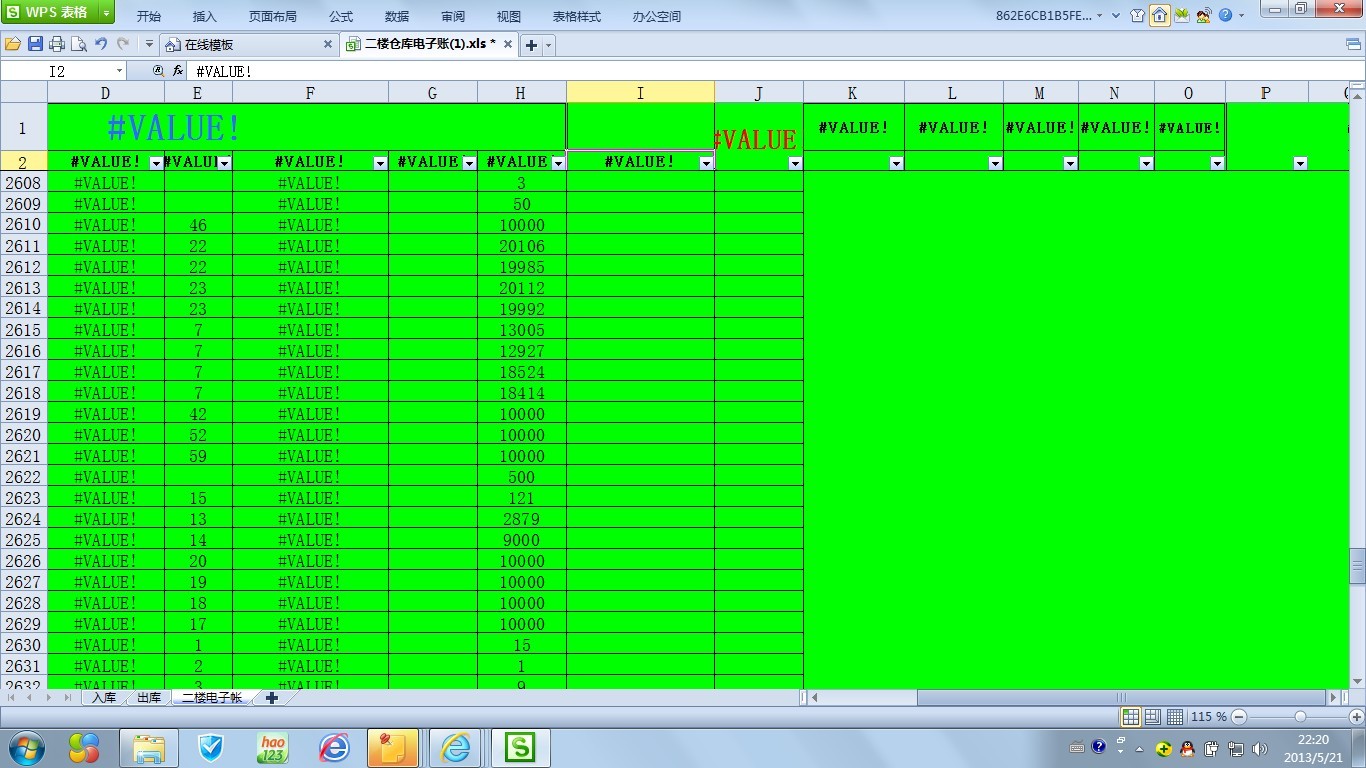Switch to normal view in status bar
Image resolution: width=1366 pixels, height=768 pixels.
tap(1131, 717)
